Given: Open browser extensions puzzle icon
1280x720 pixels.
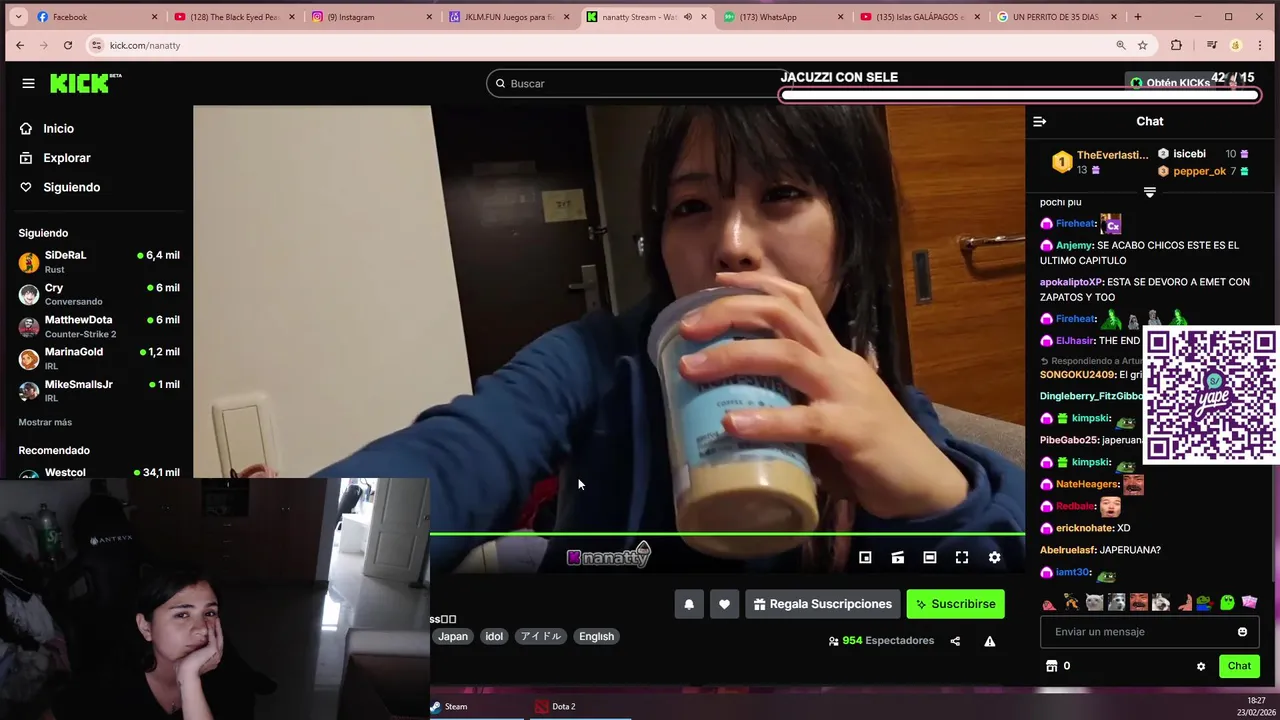Looking at the screenshot, I should 1176,45.
